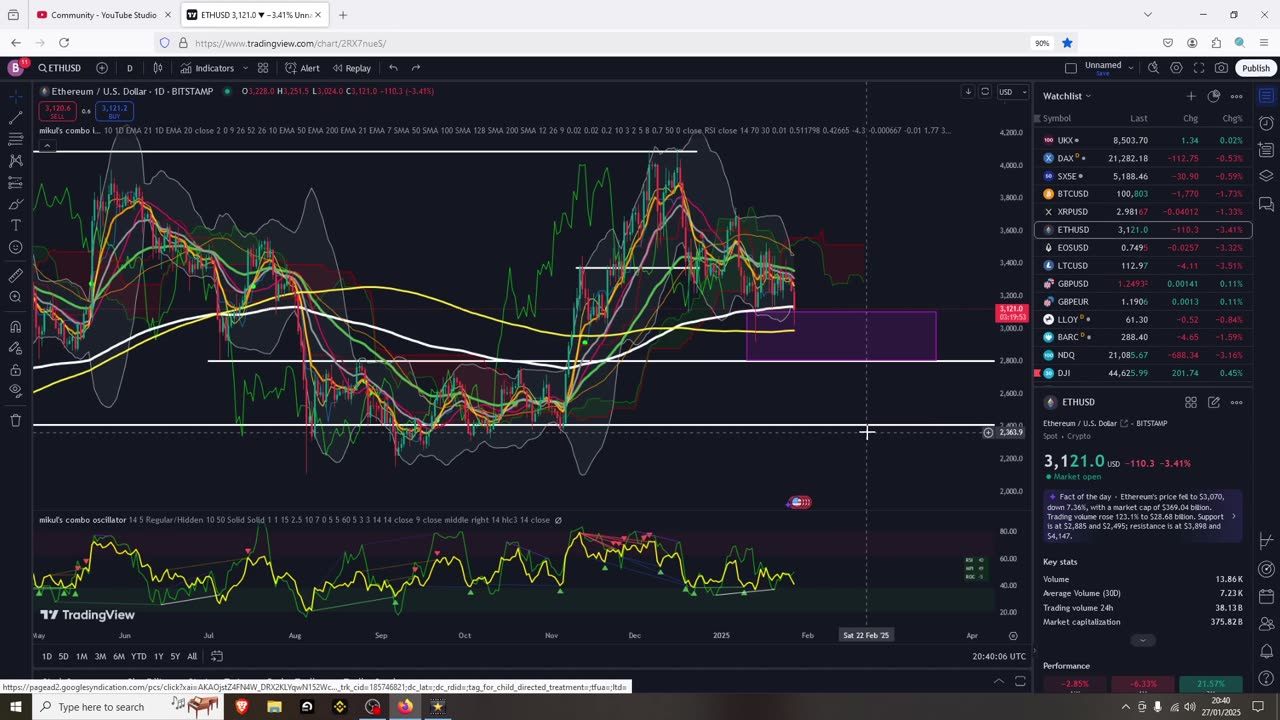Open chart settings hexagon icon
Viewport: 1280px width, 720px height.
[x=1176, y=68]
